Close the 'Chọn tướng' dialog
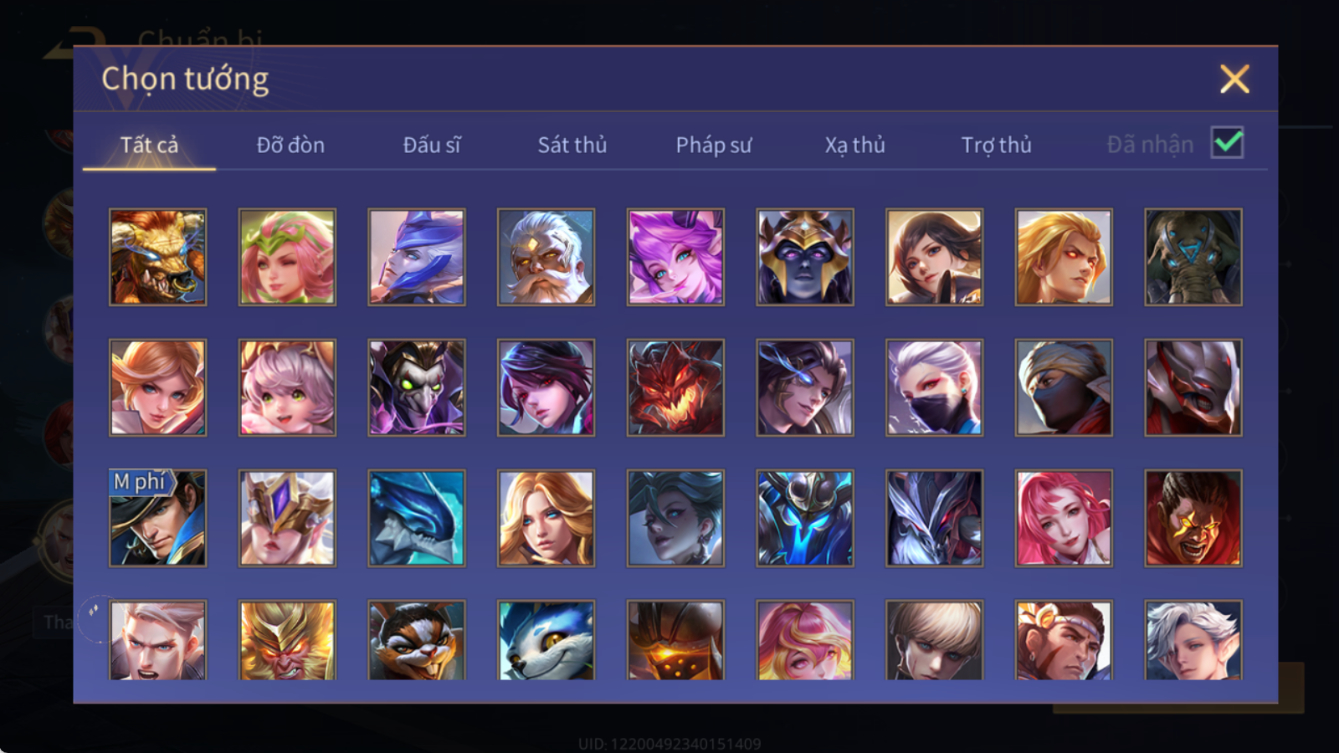This screenshot has height=753, width=1339. pyautogui.click(x=1235, y=79)
